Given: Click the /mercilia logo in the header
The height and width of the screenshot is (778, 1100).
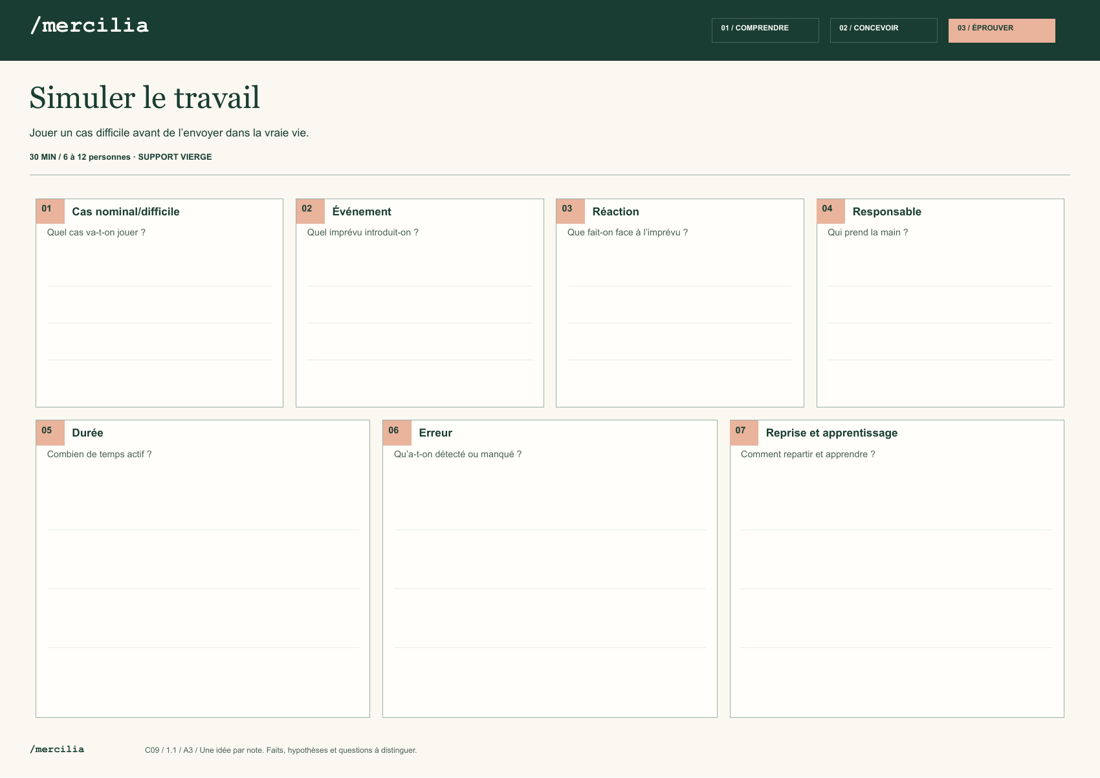Looking at the screenshot, I should point(89,26).
